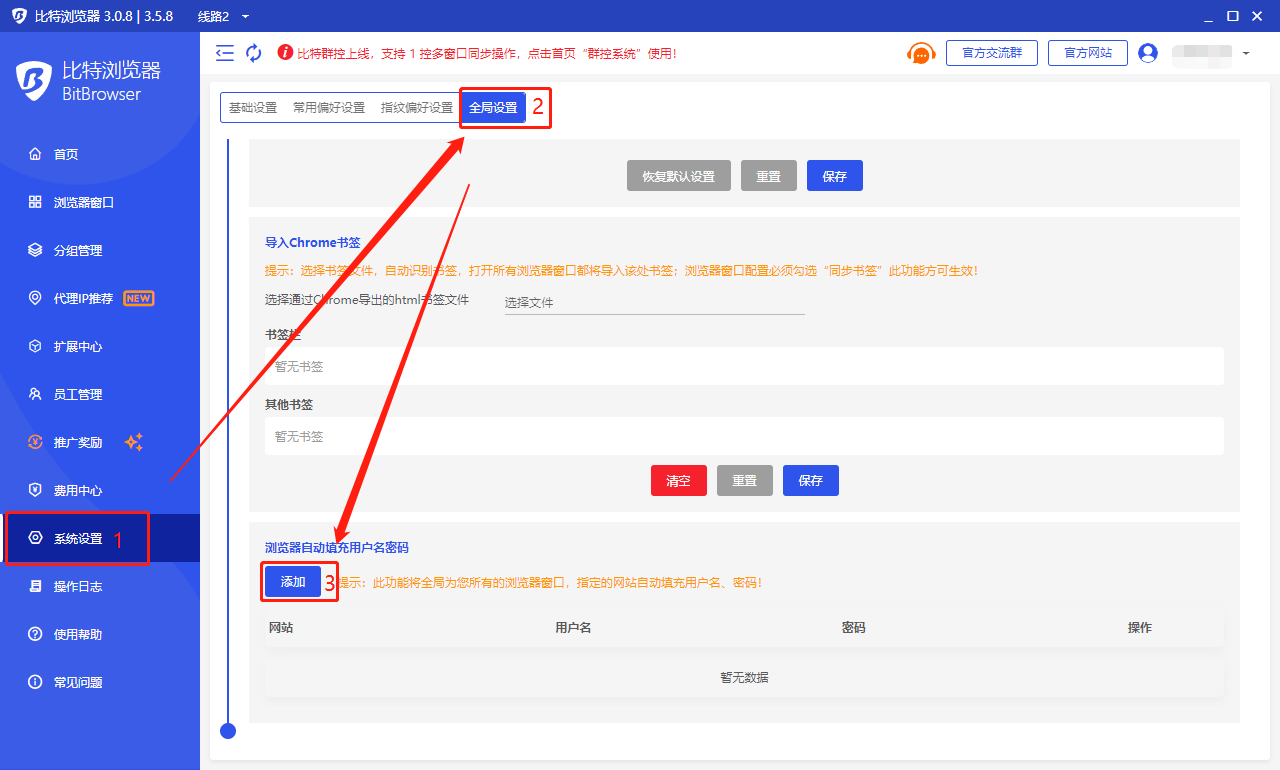Switch to the 指纹偏好设置 tab
The width and height of the screenshot is (1280, 770).
coord(417,108)
